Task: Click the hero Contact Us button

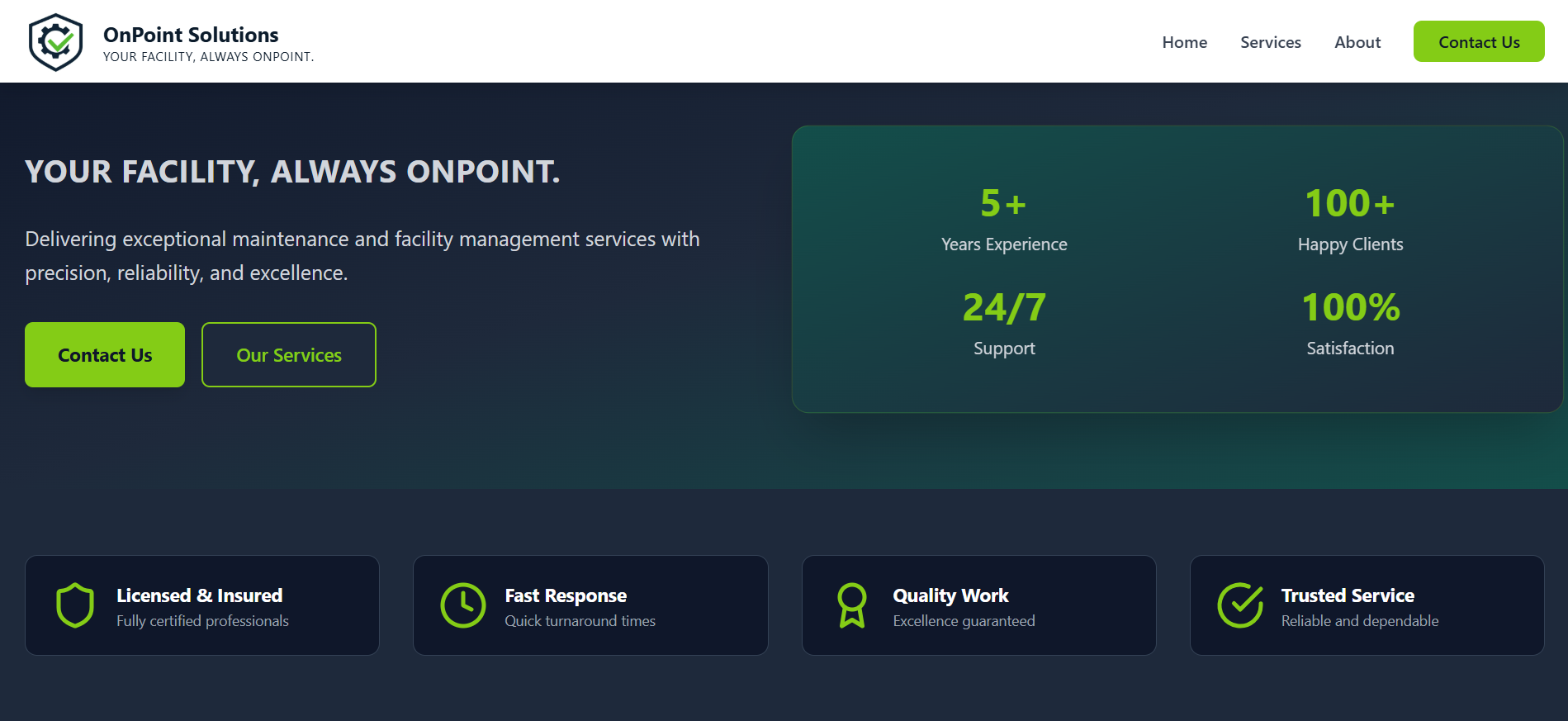Action: pyautogui.click(x=105, y=354)
